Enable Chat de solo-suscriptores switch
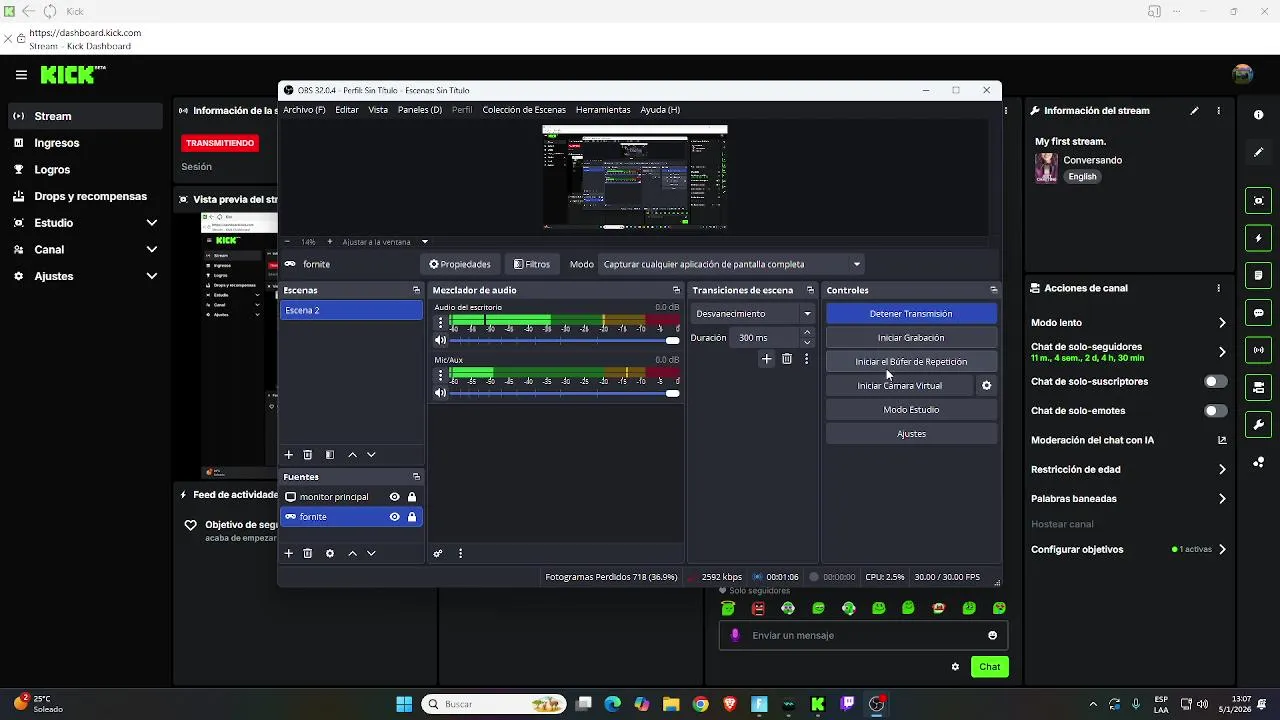The image size is (1280, 720). (1215, 382)
